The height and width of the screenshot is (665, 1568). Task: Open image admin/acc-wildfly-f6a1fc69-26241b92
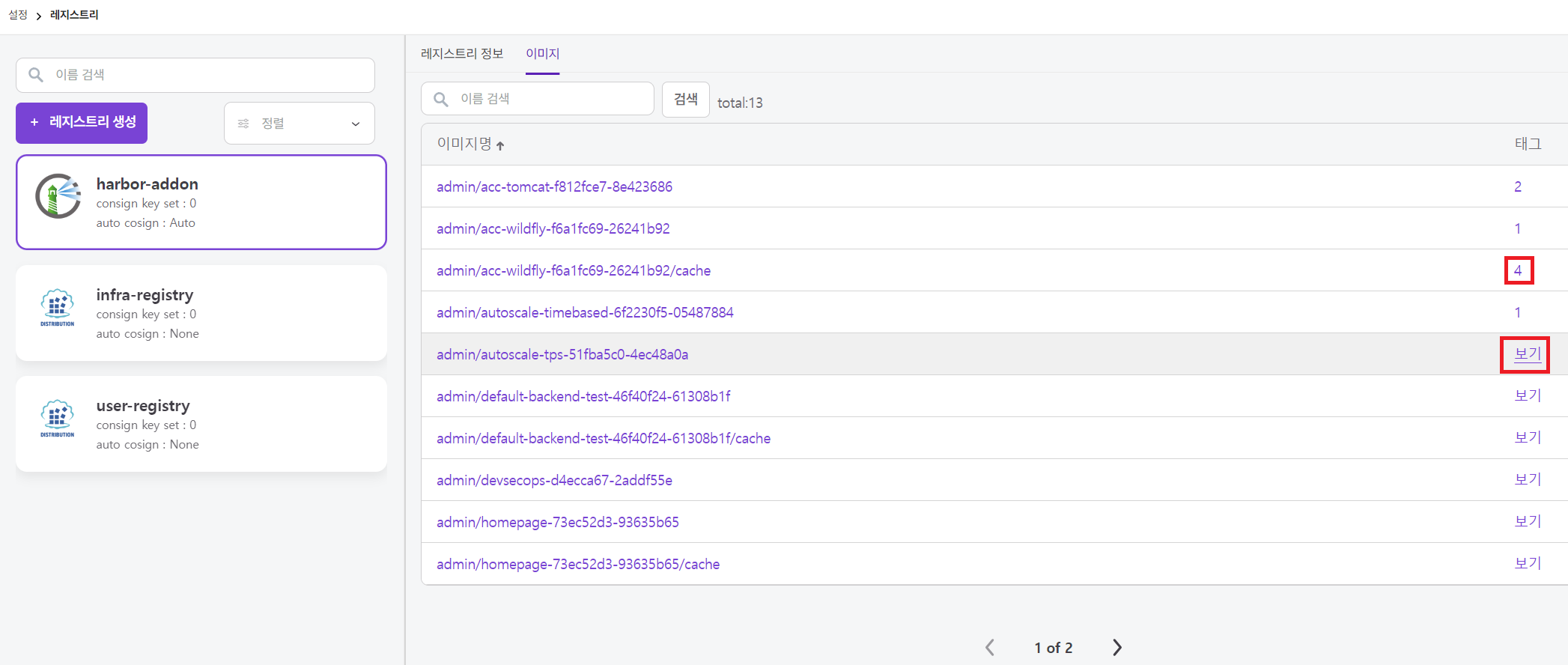pos(553,228)
